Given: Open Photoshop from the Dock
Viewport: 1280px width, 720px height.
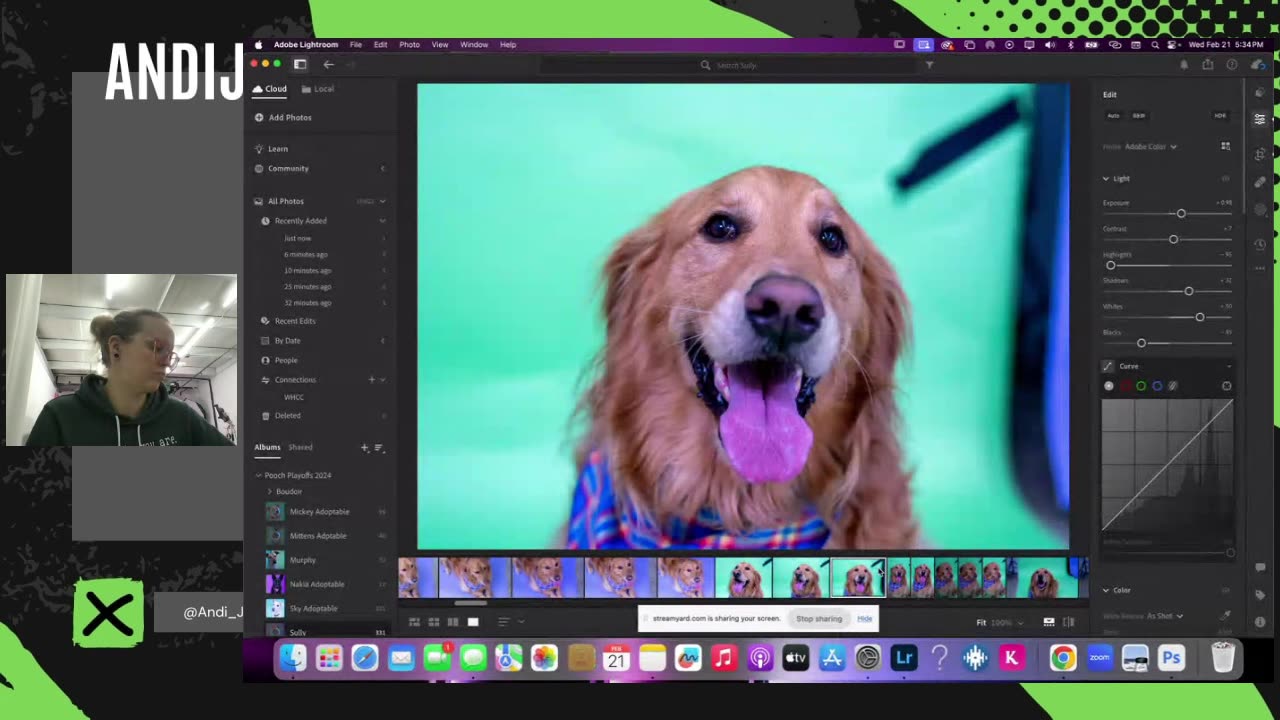Looking at the screenshot, I should [1171, 658].
